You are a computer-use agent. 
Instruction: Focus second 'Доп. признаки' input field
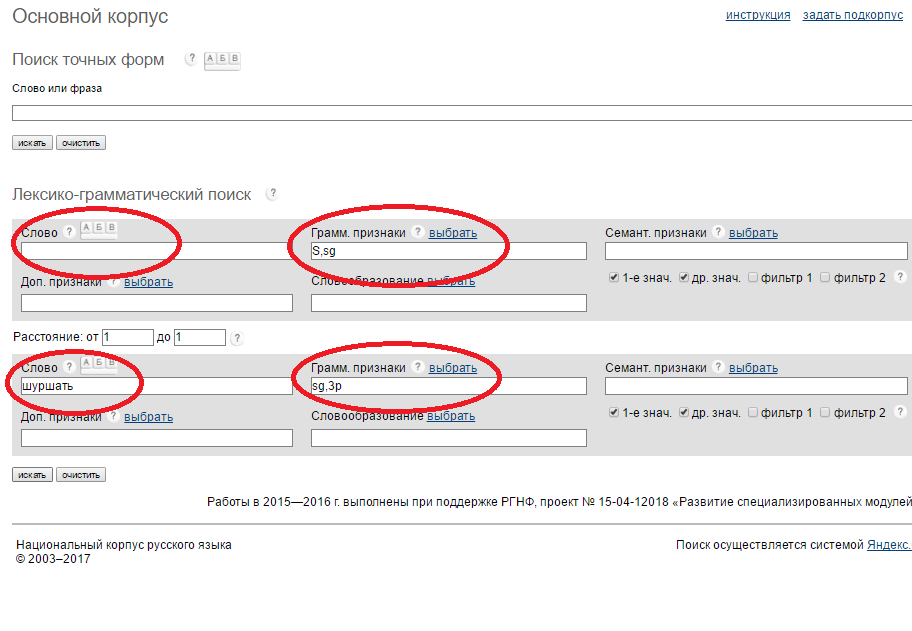click(156, 438)
